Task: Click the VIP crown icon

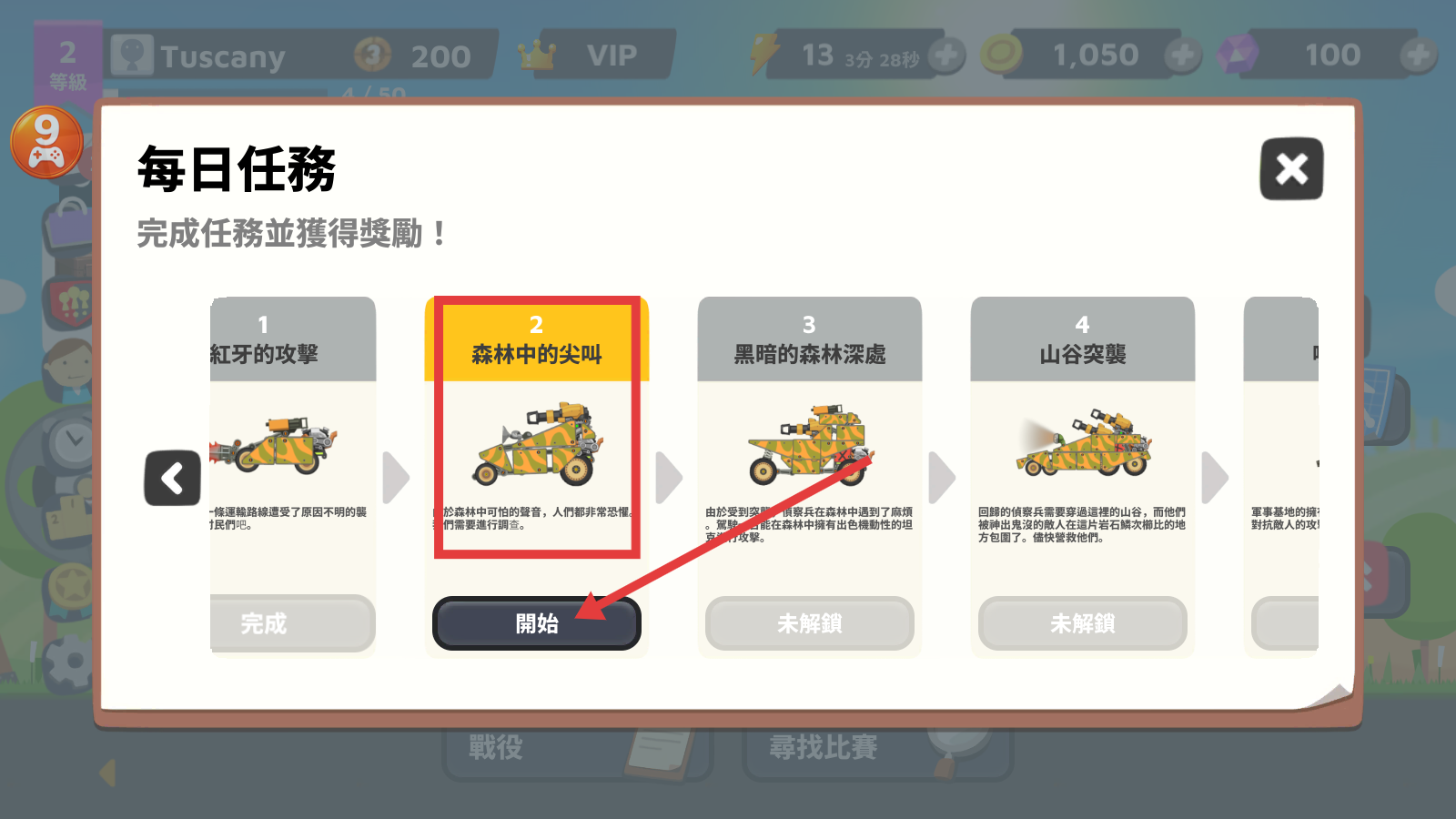Action: (537, 56)
